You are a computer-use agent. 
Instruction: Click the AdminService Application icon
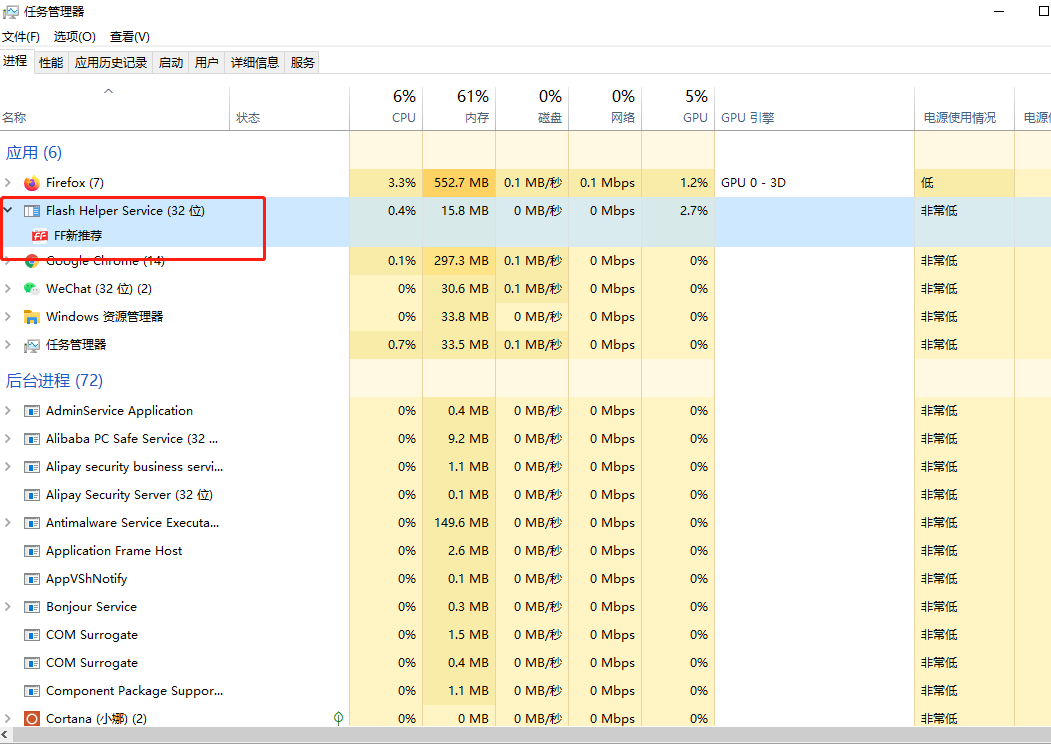tap(32, 411)
